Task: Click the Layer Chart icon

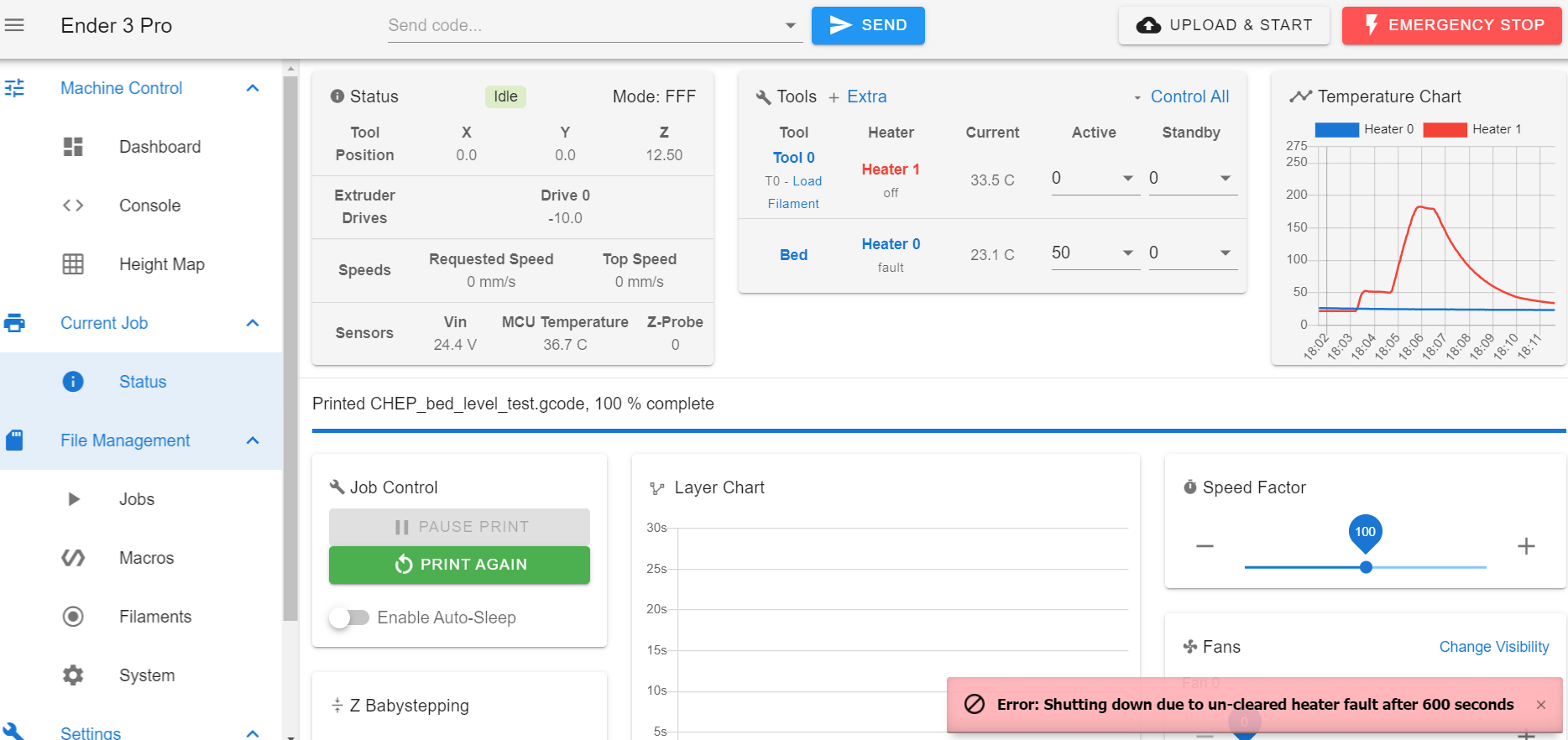Action: 657,488
